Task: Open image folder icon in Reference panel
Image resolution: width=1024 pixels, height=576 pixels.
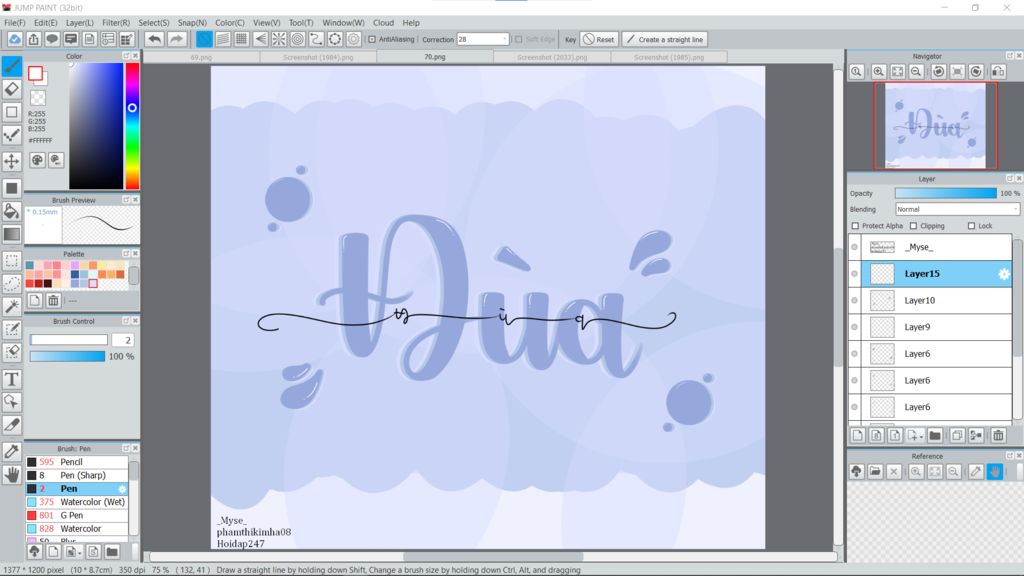Action: pos(875,471)
